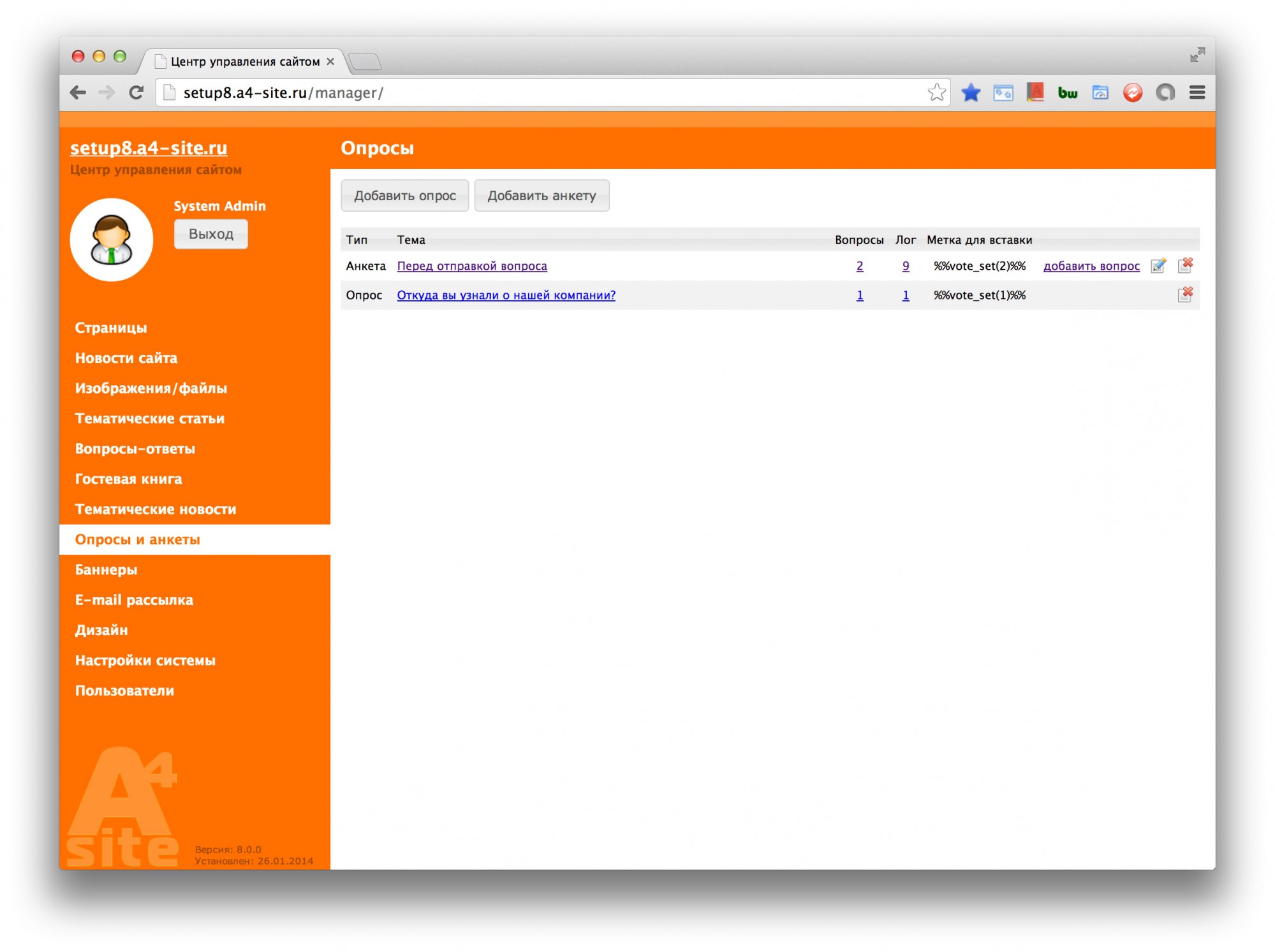Click the System Admin avatar image
Viewport: 1275px width, 952px height.
pyautogui.click(x=112, y=240)
